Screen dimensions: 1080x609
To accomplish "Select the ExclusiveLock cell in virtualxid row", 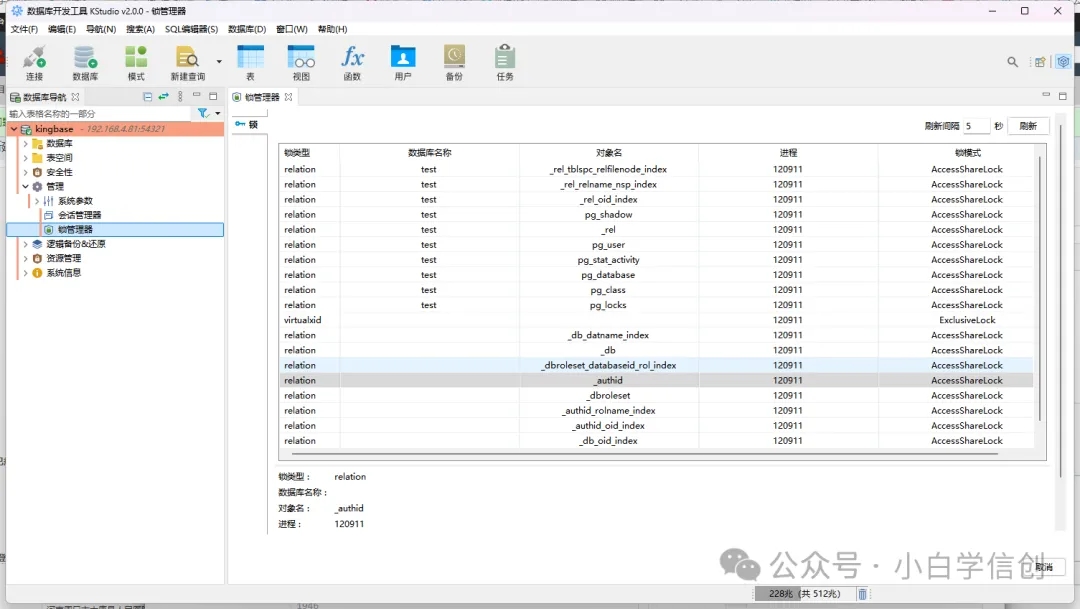I will pos(967,320).
